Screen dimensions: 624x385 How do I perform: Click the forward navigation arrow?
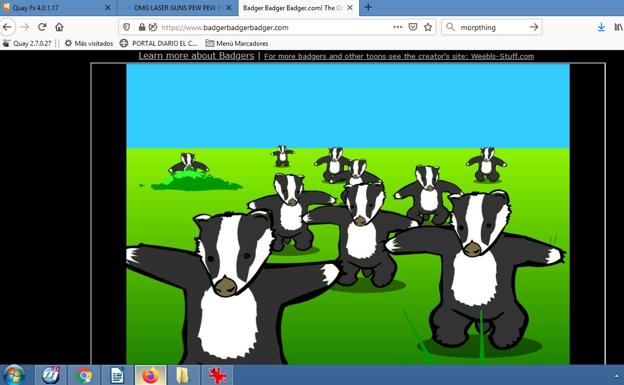[25, 27]
